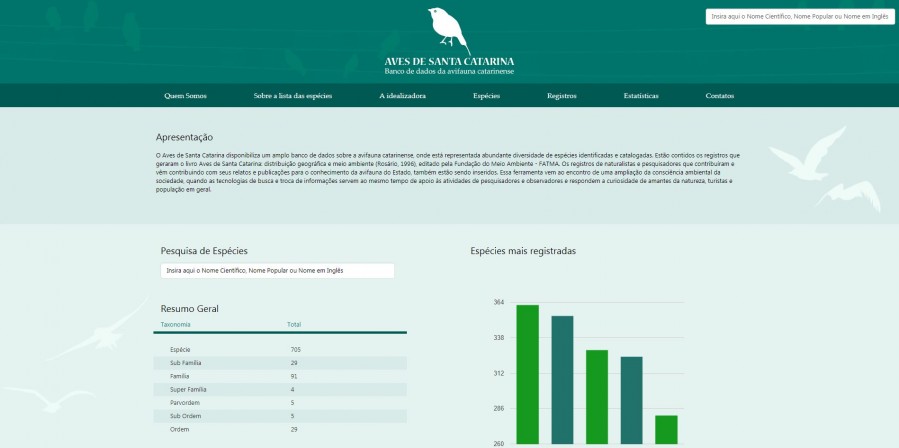The image size is (899, 448).
Task: Click the white bird logo
Action: 448,29
